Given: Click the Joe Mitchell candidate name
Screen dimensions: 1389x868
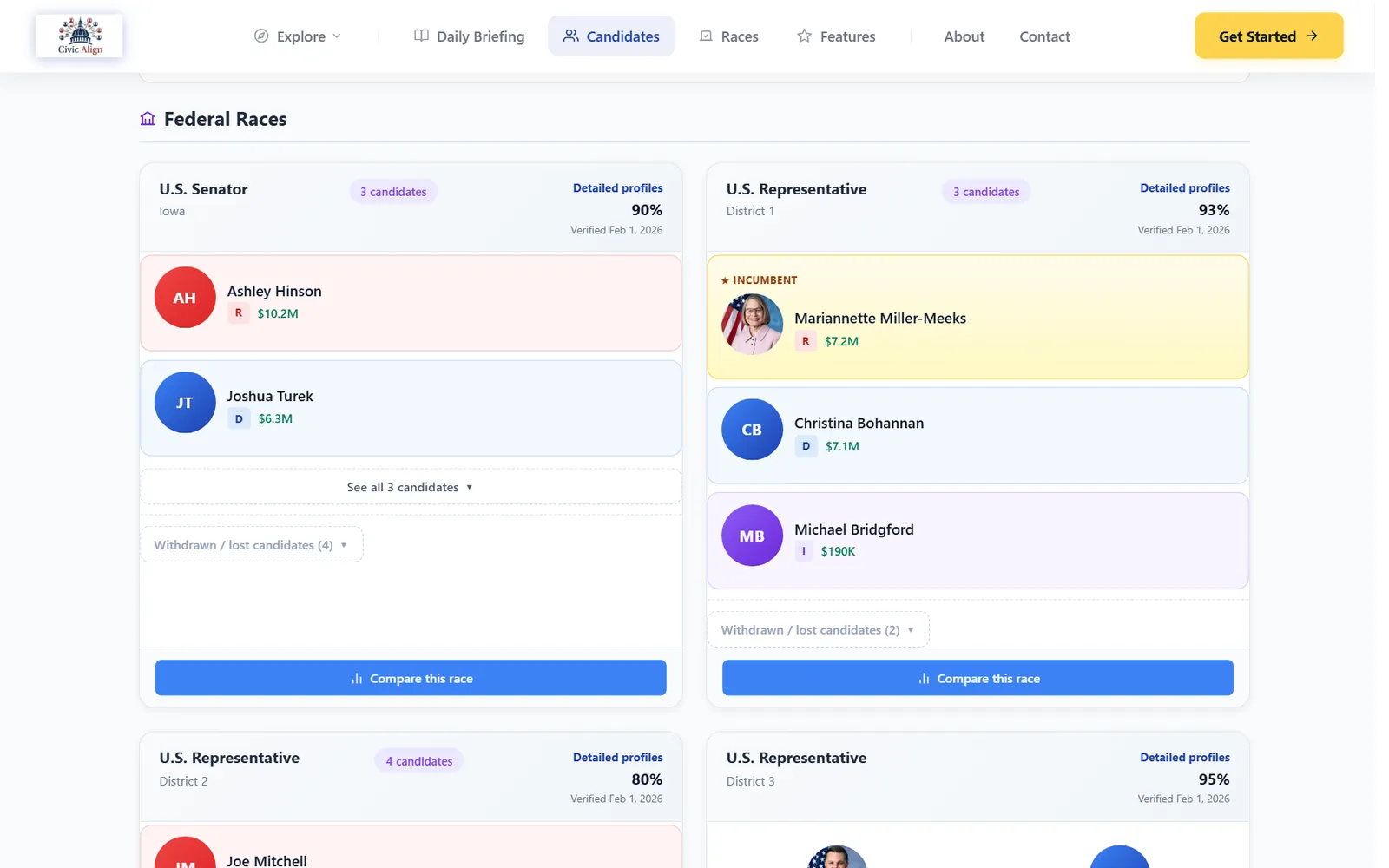Looking at the screenshot, I should [267, 860].
